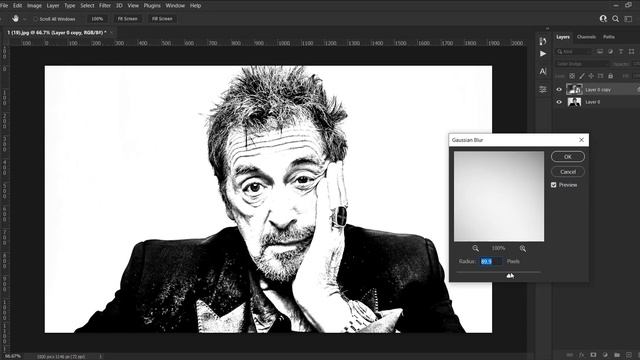Viewport: 640px width, 360px height.
Task: Create new adjustment layer icon
Action: pyautogui.click(x=605, y=355)
